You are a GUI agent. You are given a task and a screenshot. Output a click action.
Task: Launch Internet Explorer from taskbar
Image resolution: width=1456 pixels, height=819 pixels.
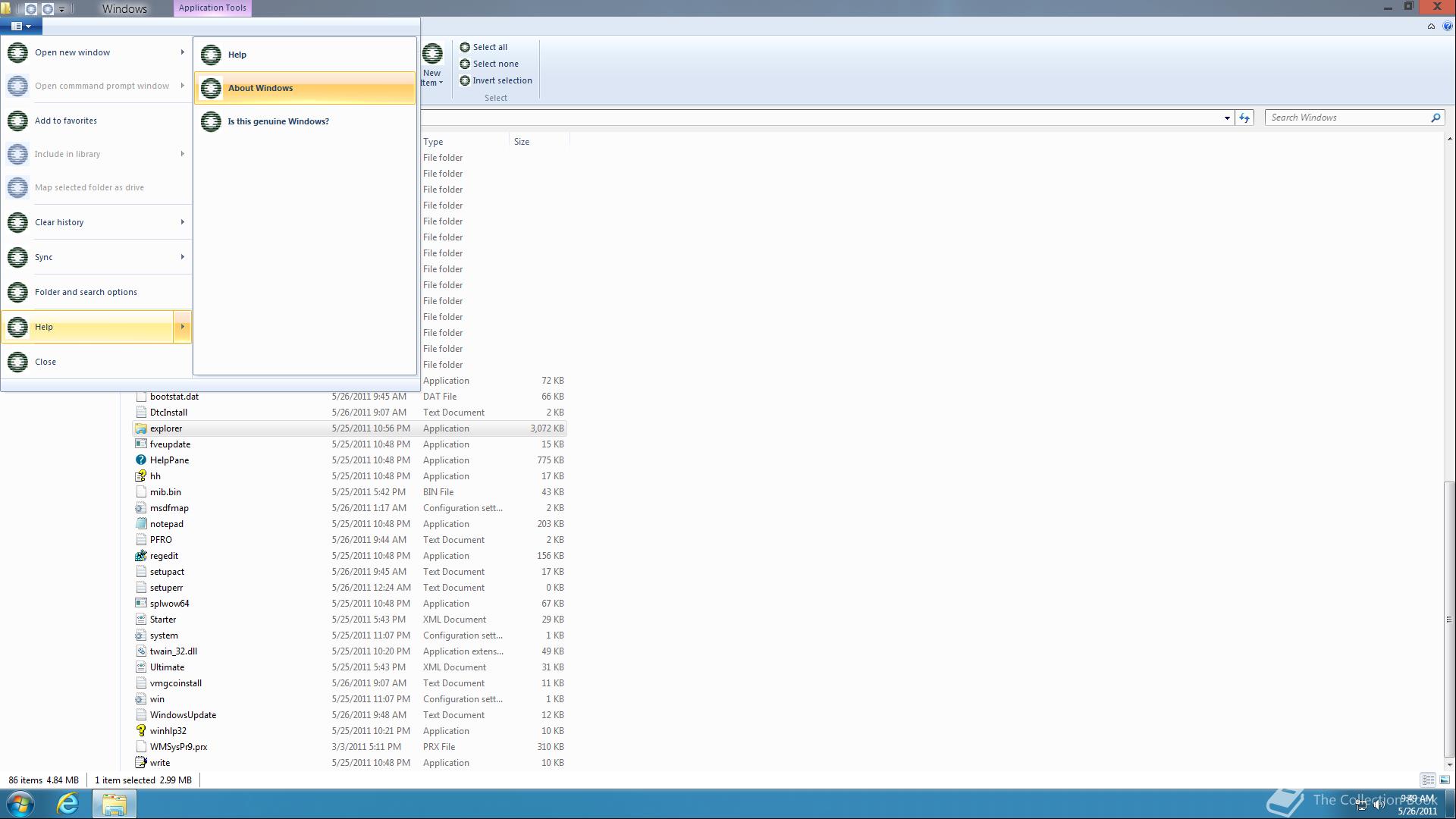(x=68, y=804)
